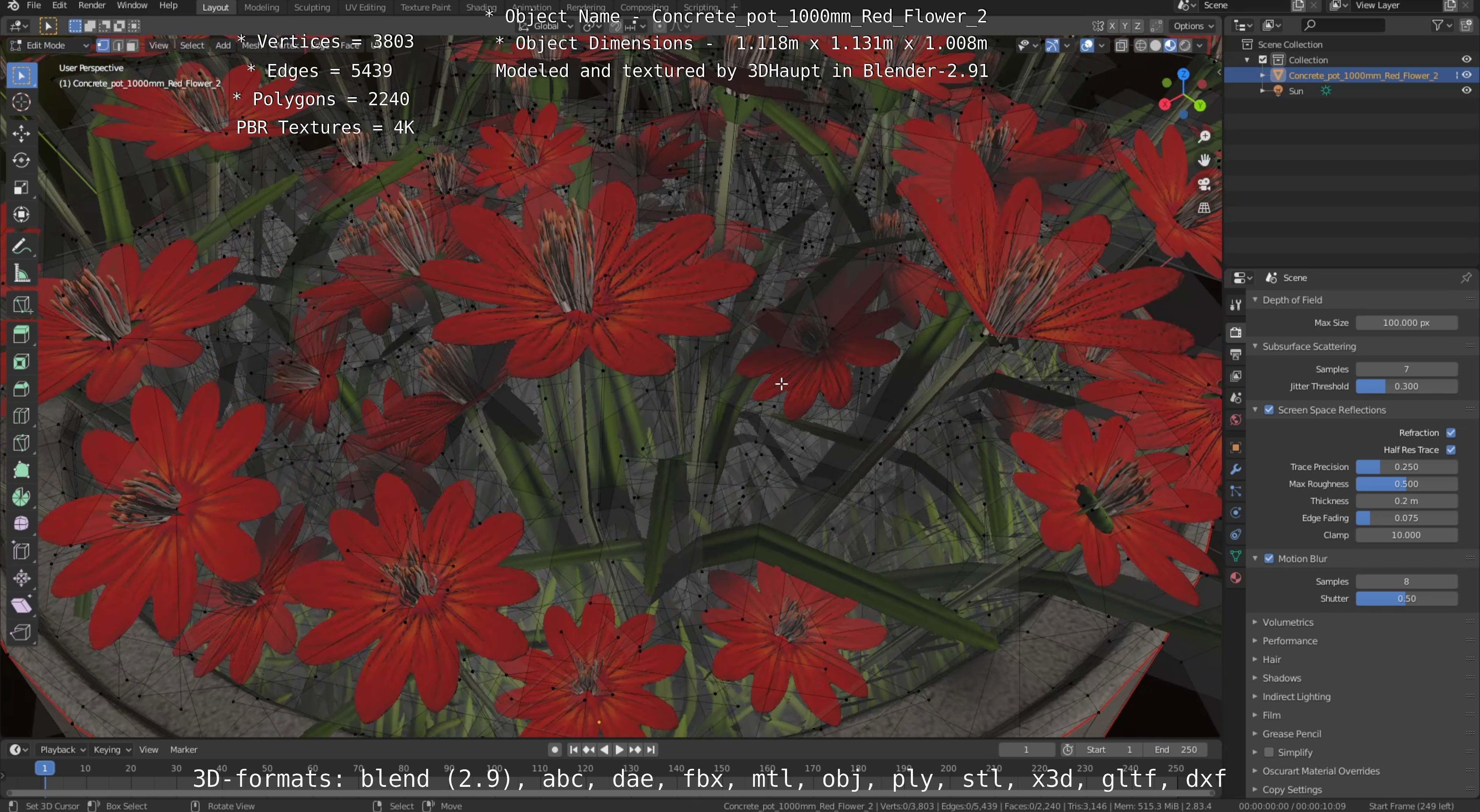The height and width of the screenshot is (812, 1480).
Task: Enable the Simplify checkbox
Action: click(1268, 752)
